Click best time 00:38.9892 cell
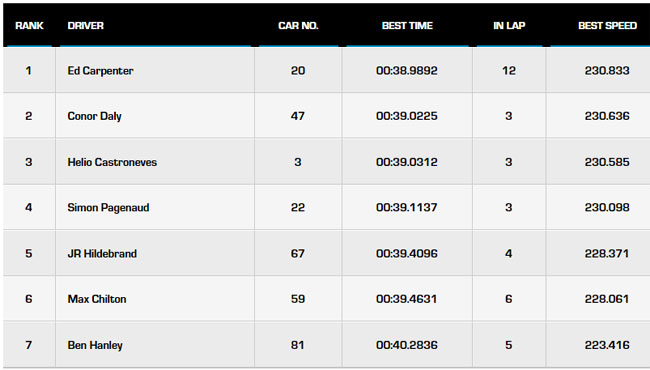 (x=407, y=70)
